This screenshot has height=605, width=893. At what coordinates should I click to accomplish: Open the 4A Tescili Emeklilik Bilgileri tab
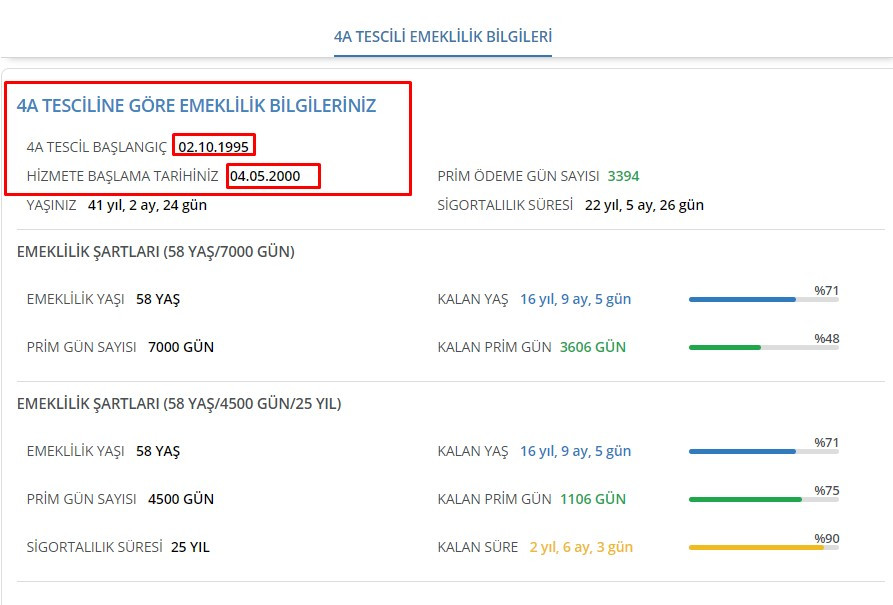443,37
